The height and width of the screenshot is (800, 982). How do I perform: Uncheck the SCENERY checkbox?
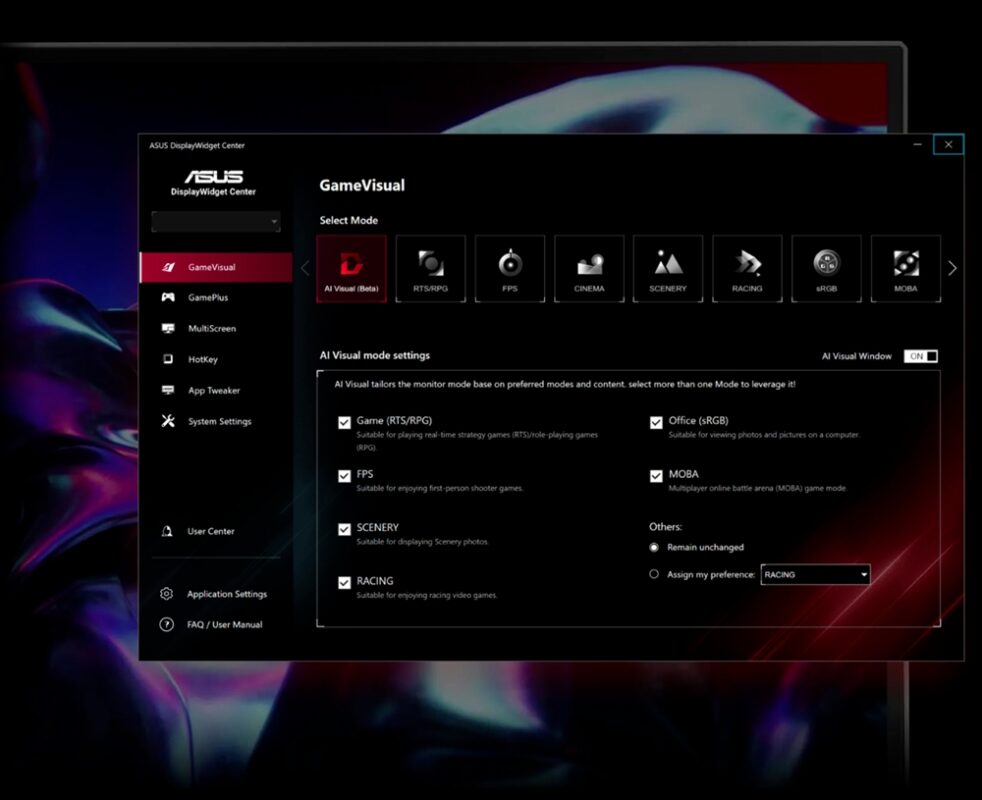click(344, 529)
